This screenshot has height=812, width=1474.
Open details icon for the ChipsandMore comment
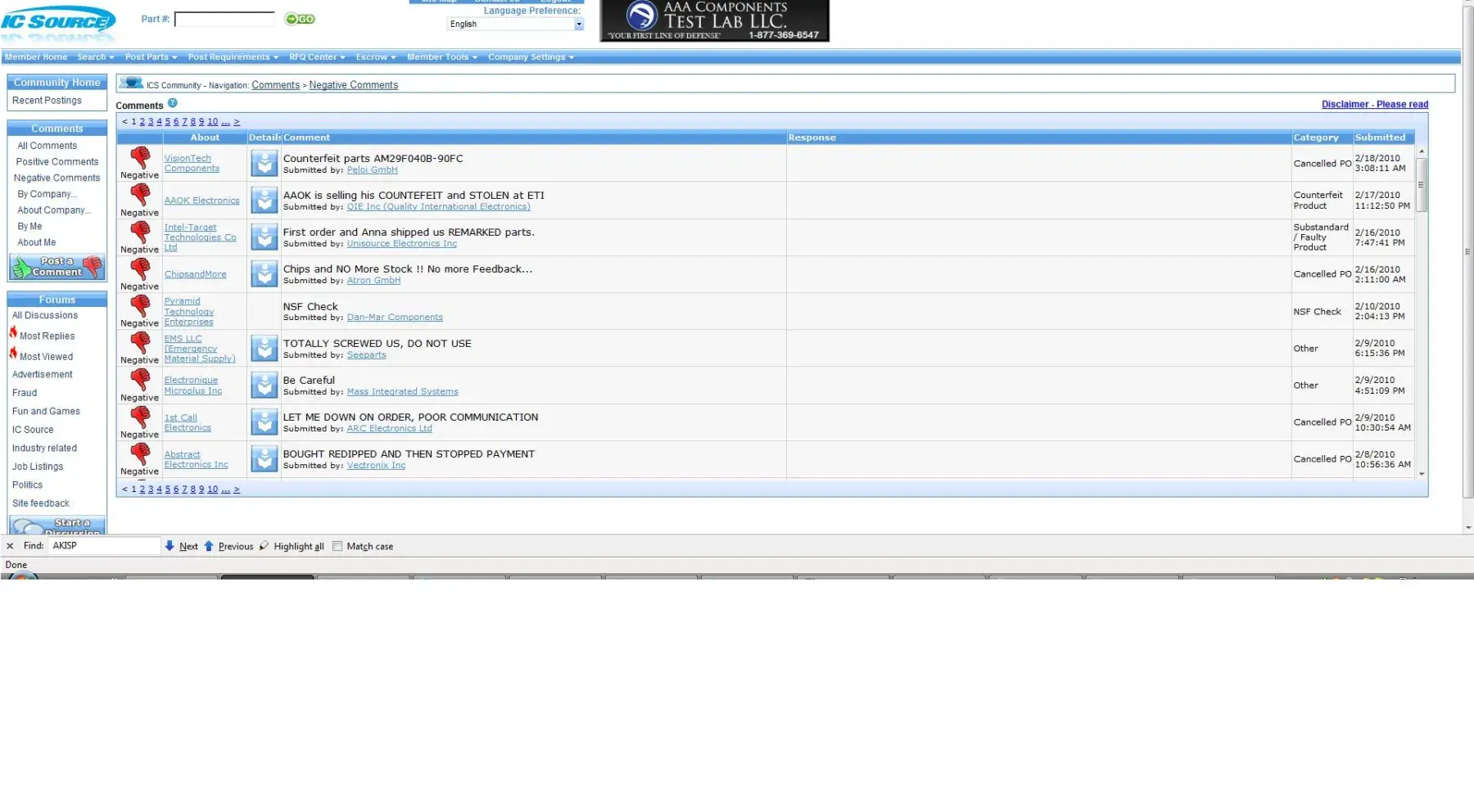pos(264,274)
